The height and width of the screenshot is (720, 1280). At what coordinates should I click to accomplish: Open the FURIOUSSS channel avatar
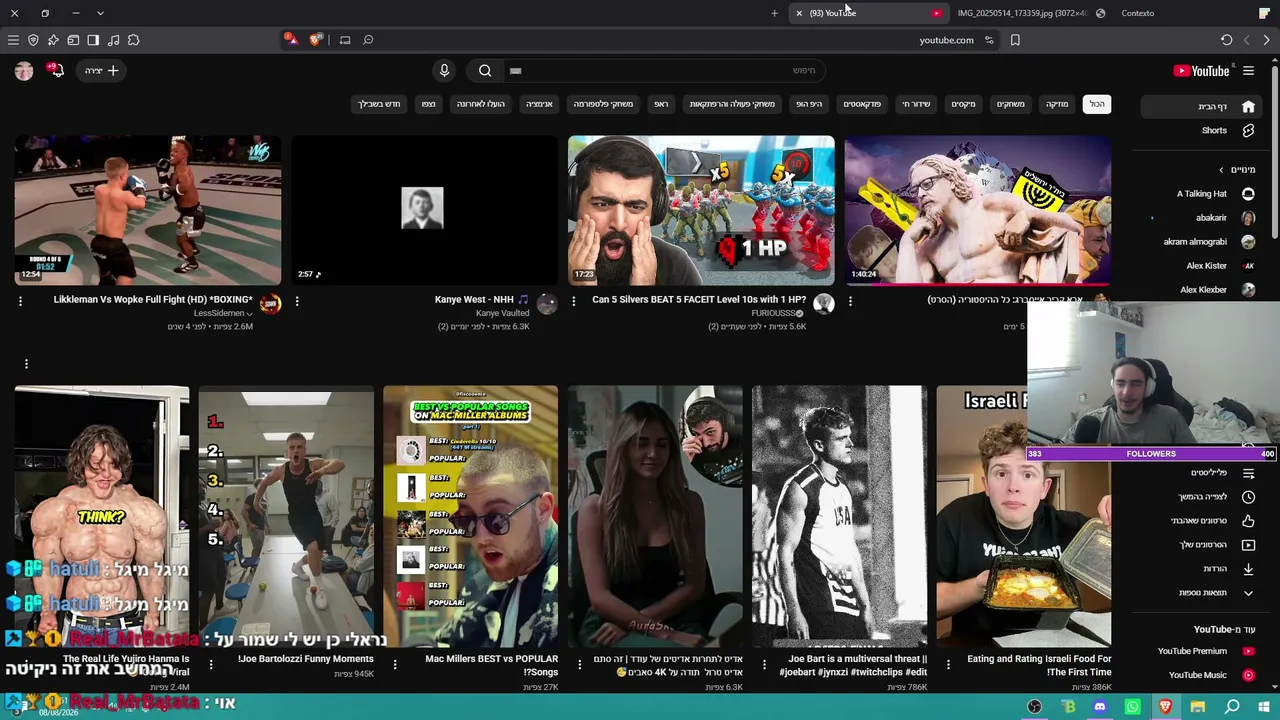[823, 304]
